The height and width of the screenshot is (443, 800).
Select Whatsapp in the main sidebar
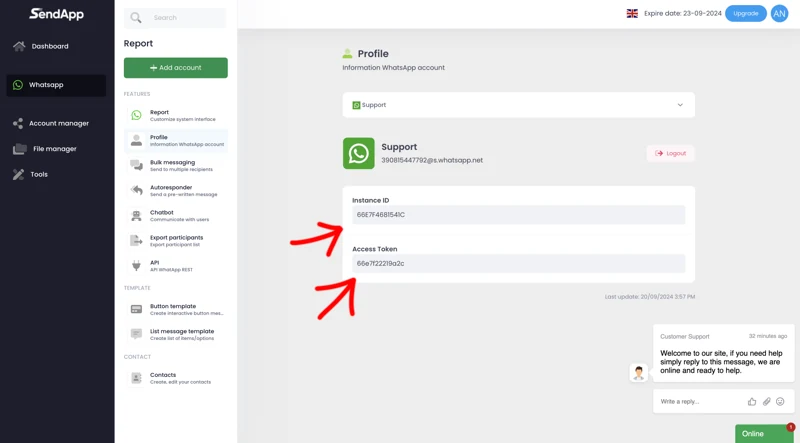[56, 85]
